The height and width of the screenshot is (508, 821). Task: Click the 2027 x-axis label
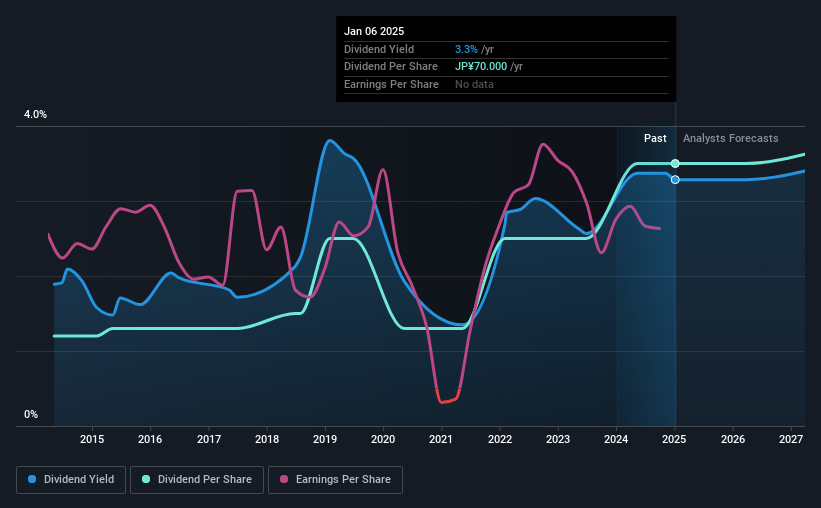(791, 439)
